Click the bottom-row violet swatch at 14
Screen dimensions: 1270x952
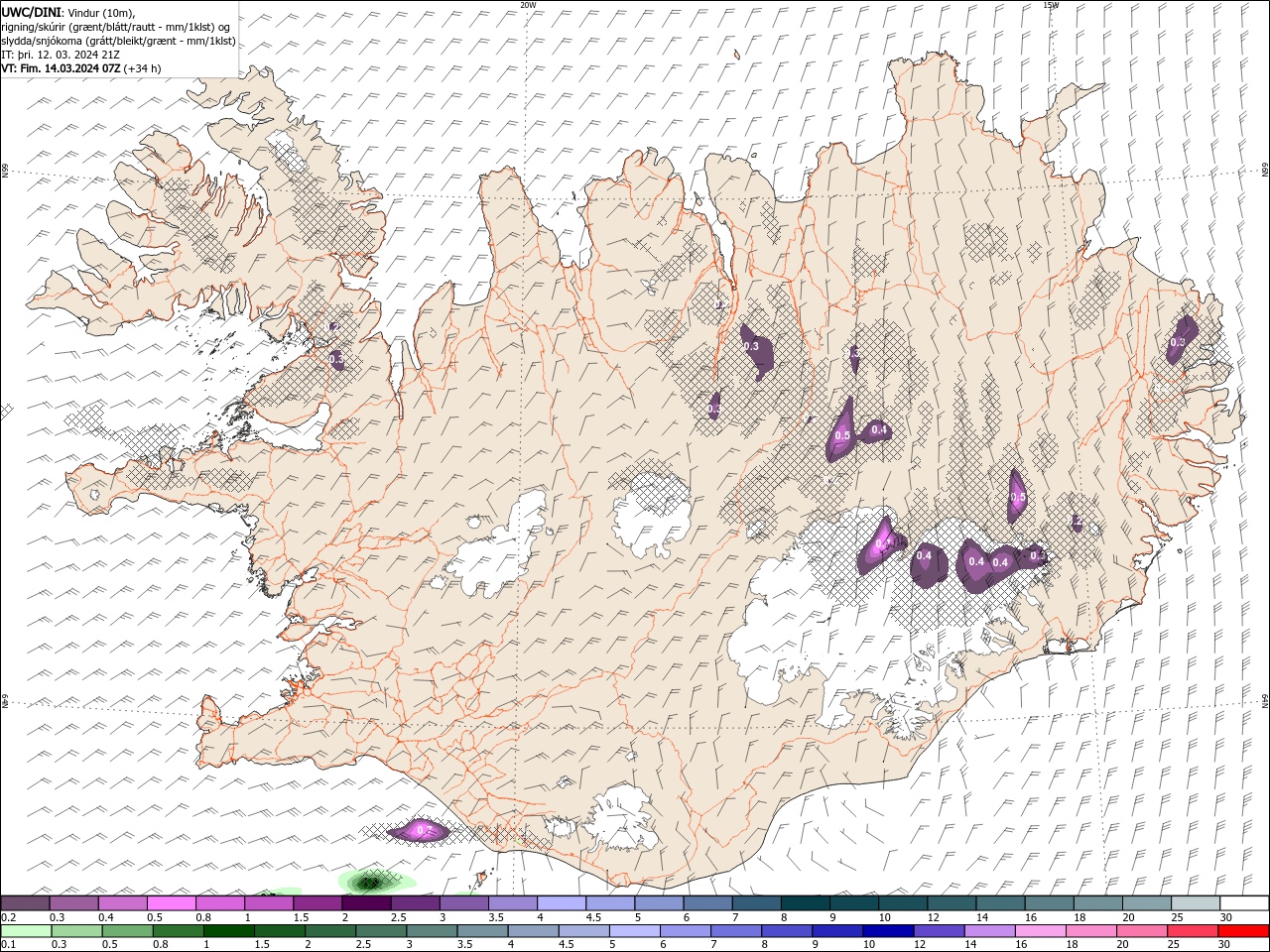[x=989, y=931]
